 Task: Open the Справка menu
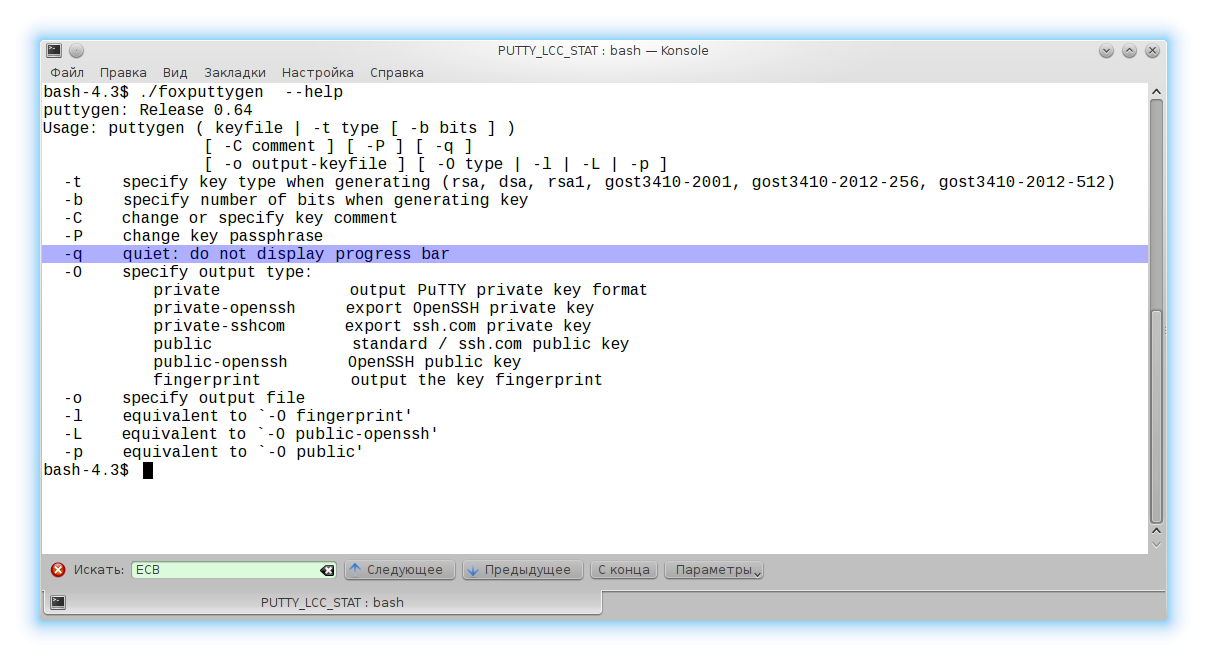click(x=396, y=73)
